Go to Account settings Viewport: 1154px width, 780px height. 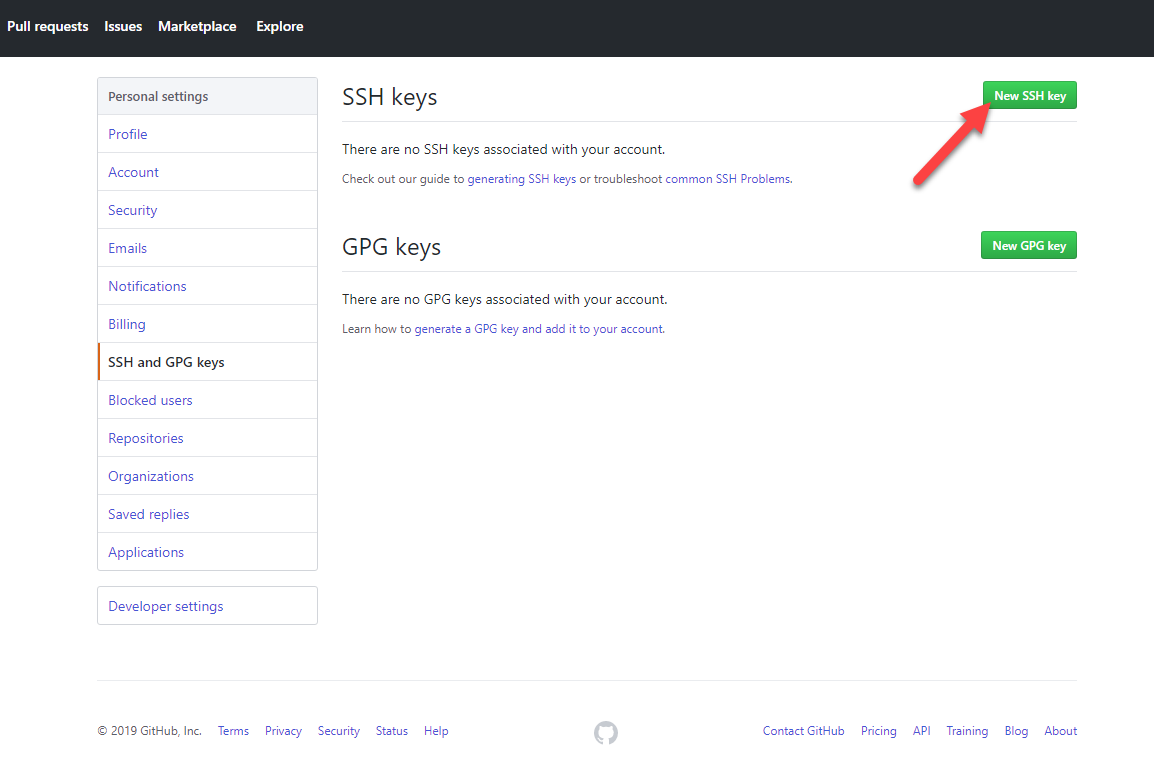[208, 172]
